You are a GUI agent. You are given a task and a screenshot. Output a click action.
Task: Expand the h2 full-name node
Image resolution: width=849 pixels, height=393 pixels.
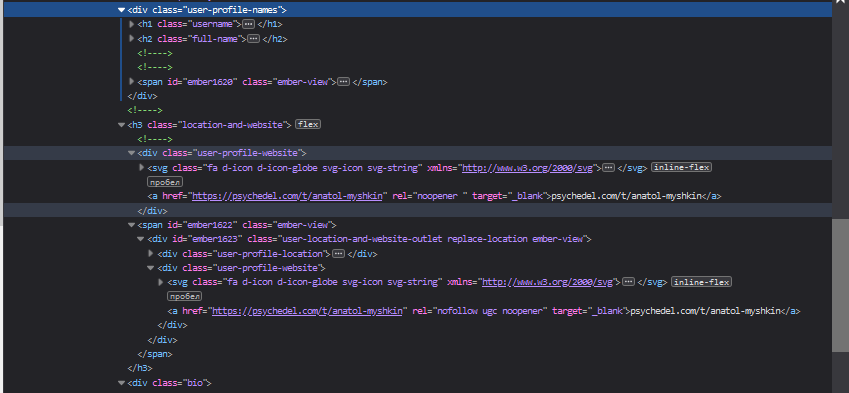[132, 38]
